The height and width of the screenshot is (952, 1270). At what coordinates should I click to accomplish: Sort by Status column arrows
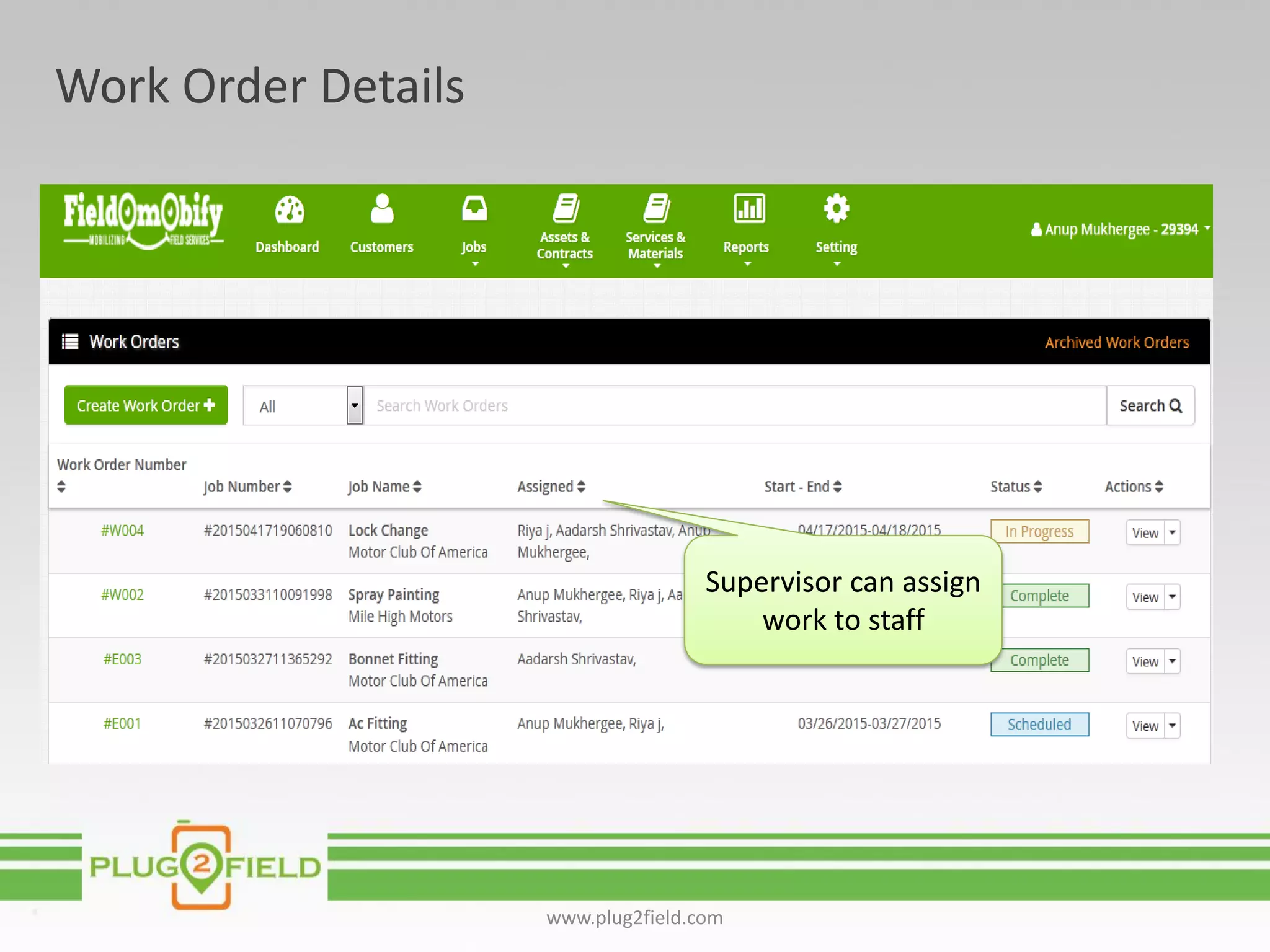pos(1038,487)
